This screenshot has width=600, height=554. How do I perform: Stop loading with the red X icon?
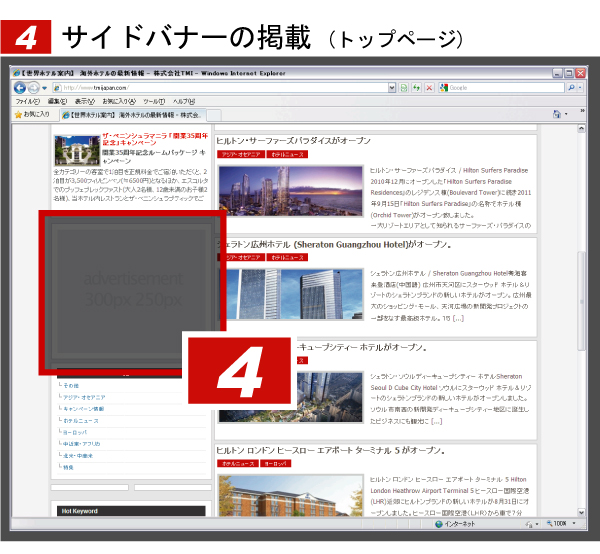[x=429, y=88]
